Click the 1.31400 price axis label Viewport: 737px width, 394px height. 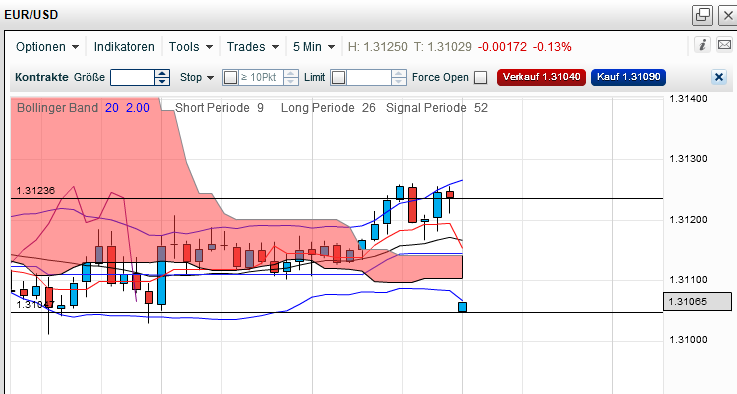point(688,99)
